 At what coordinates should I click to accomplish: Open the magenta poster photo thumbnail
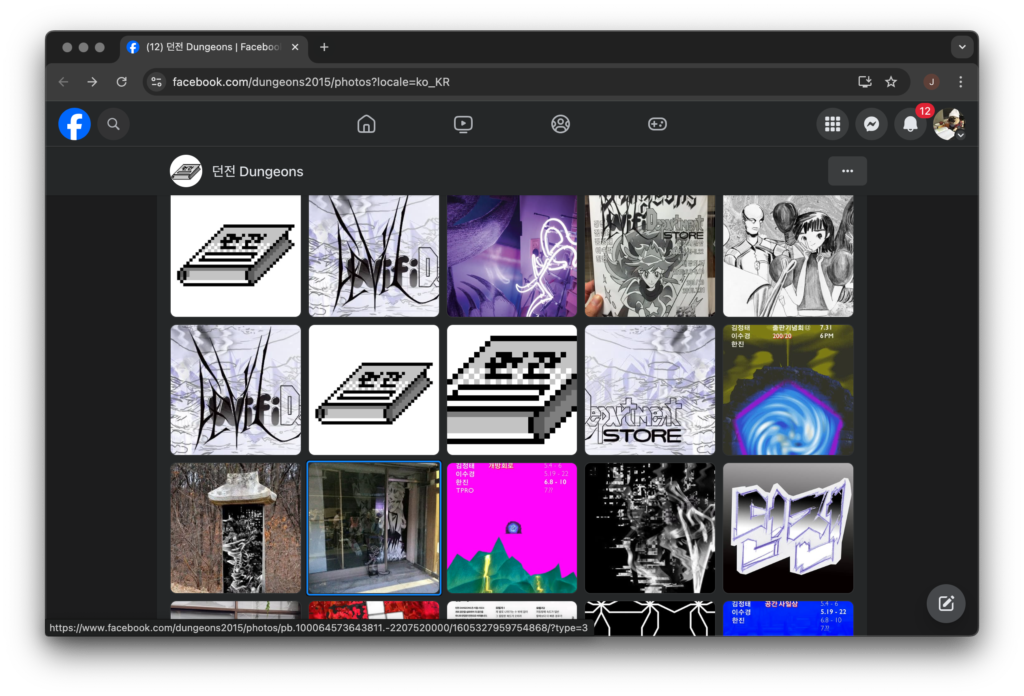(512, 528)
